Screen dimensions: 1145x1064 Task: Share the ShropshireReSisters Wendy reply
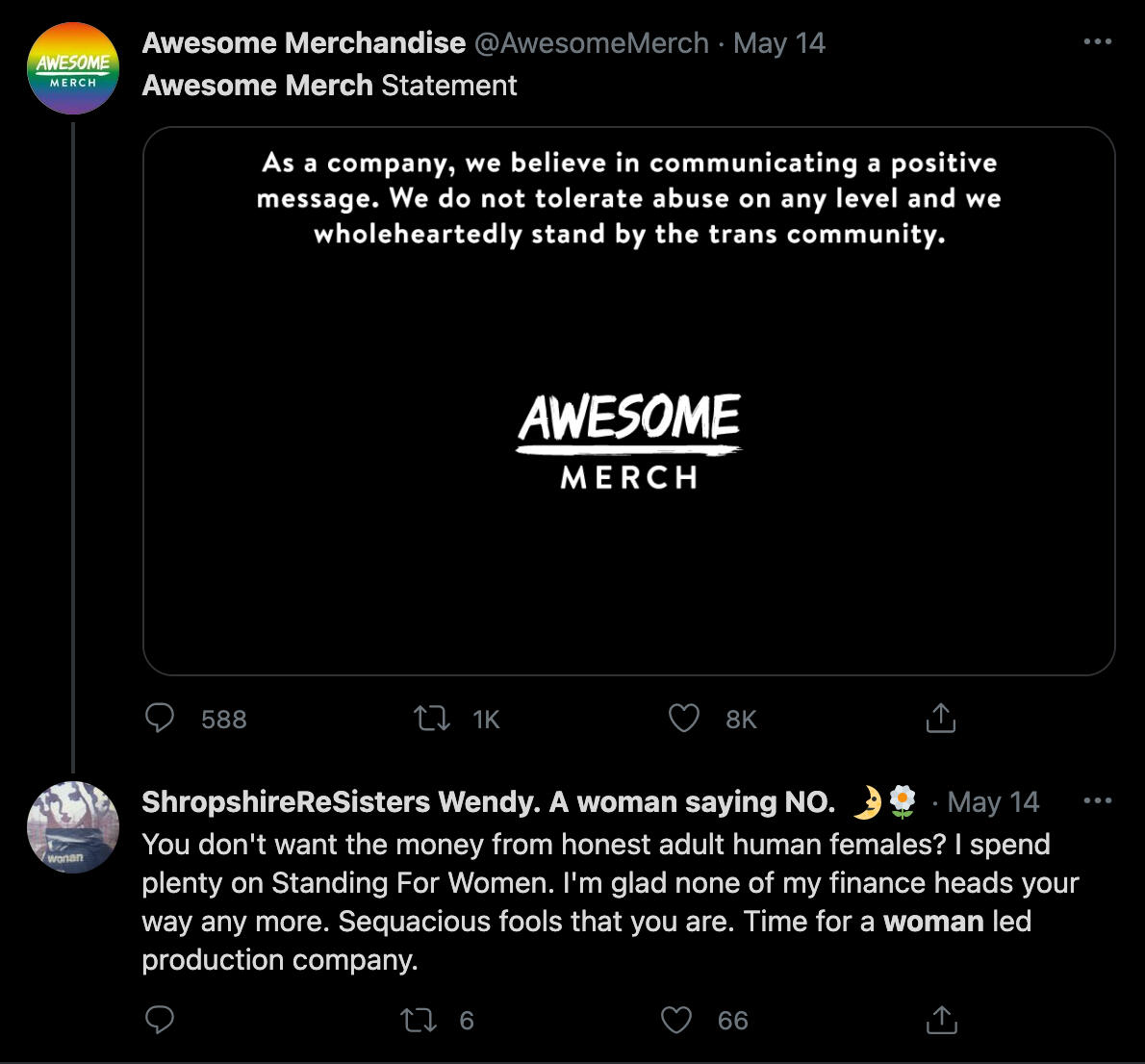point(940,1020)
